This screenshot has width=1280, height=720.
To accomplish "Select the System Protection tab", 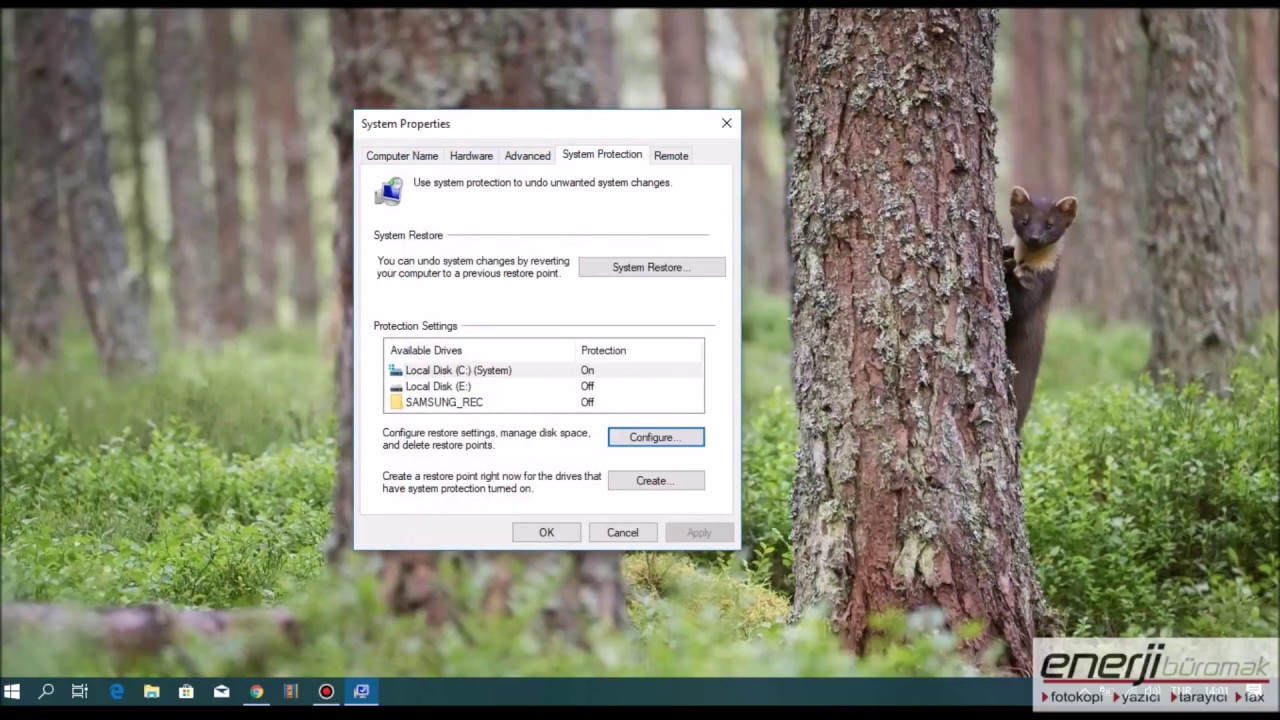I will 602,154.
